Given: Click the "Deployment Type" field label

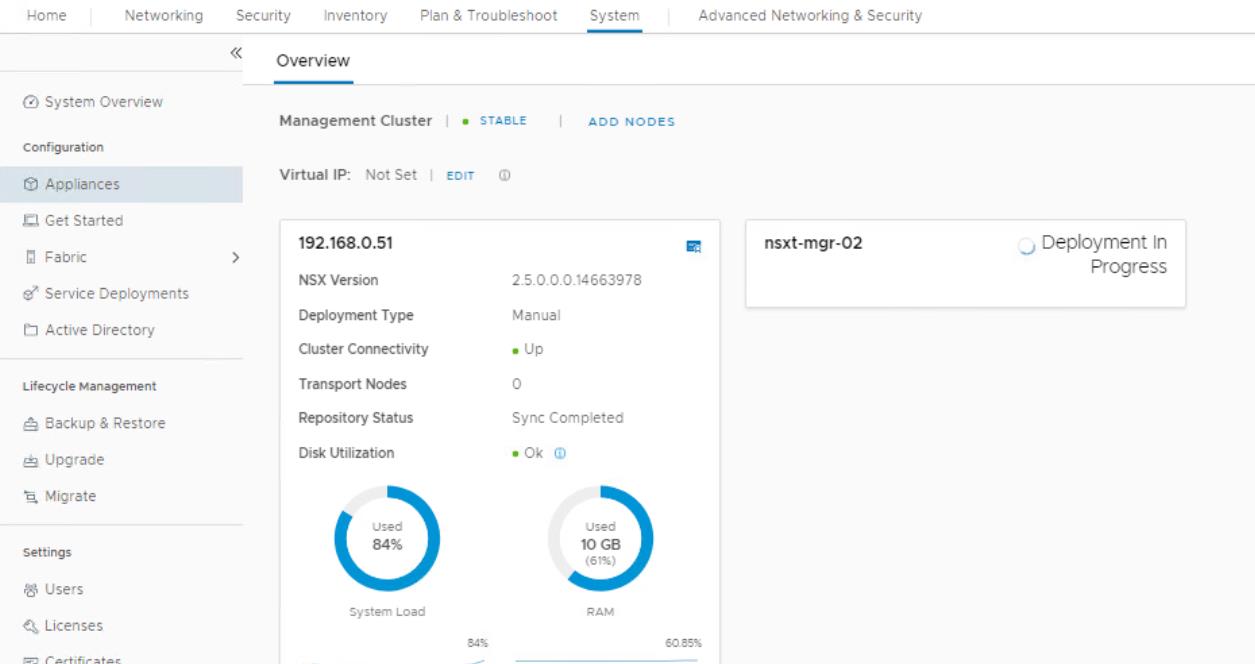Looking at the screenshot, I should (x=356, y=315).
